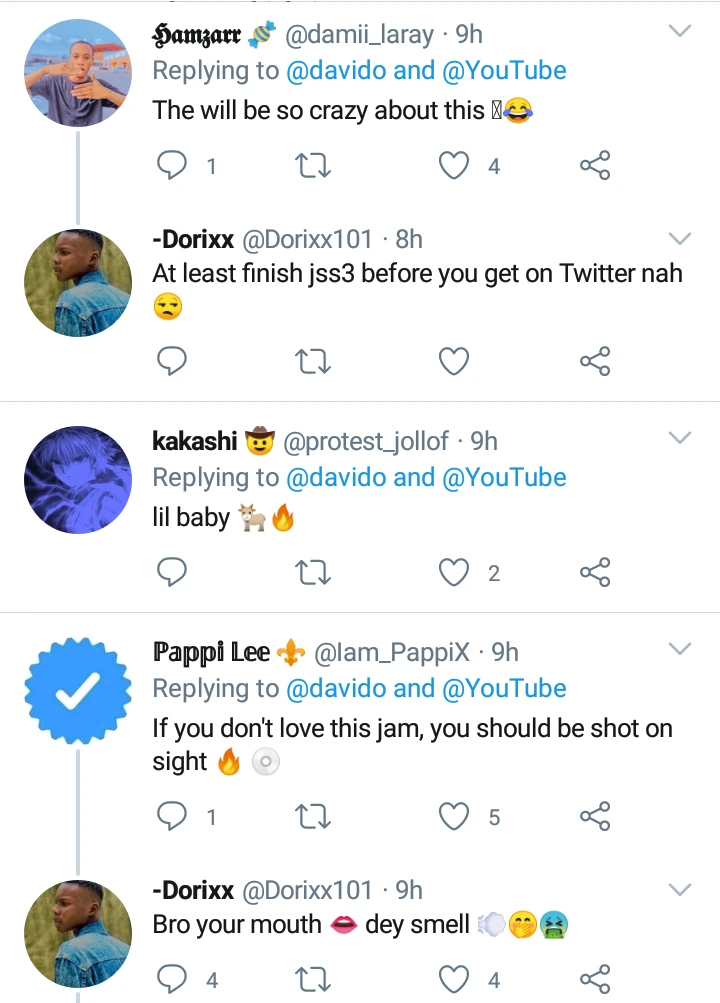Open Pappi Lee's verified badge avatar
This screenshot has width=720, height=1003.
(78, 690)
